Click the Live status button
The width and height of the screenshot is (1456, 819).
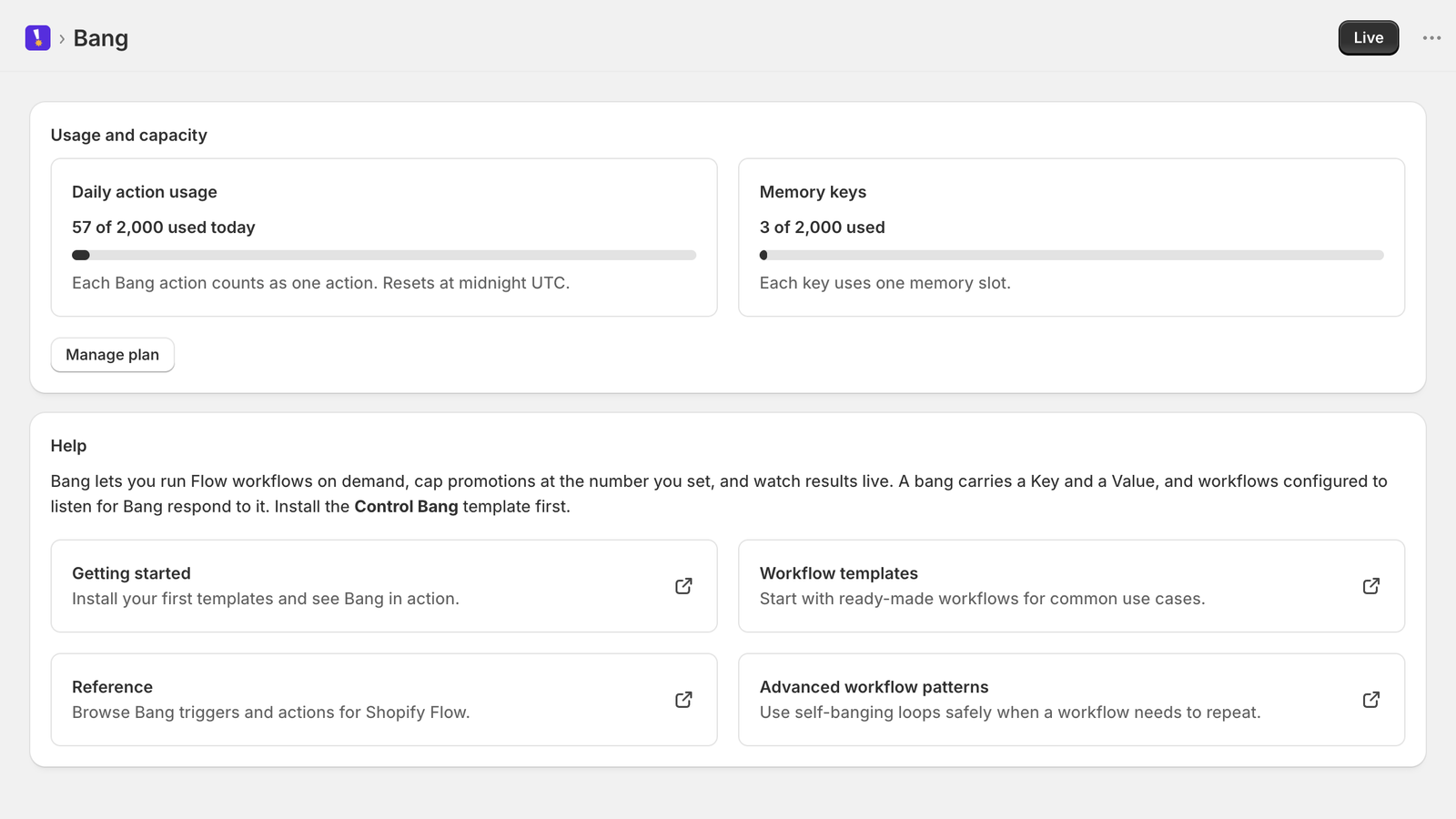(x=1368, y=38)
